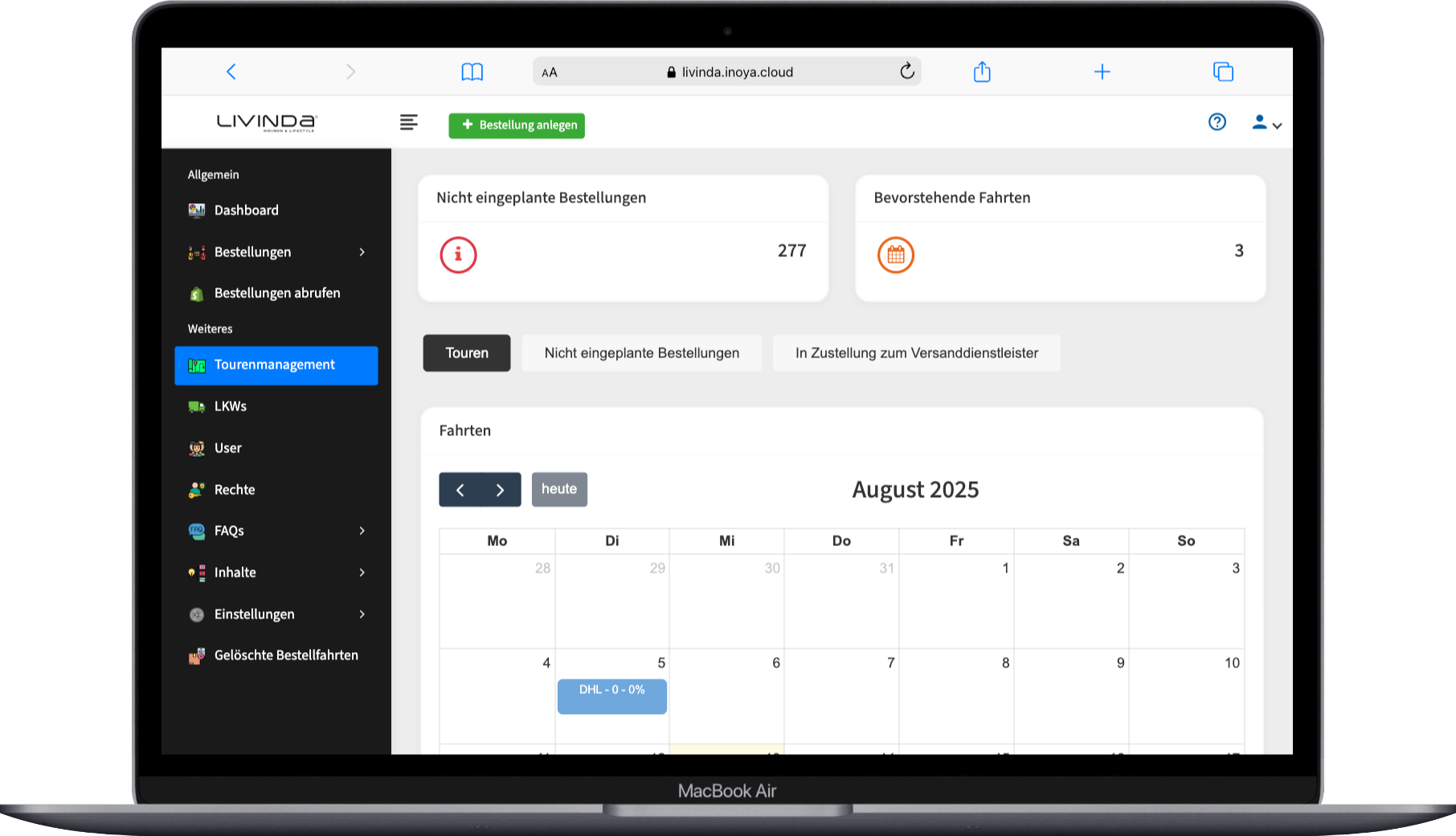Expand Einstellungen submenu chevron
The image size is (1456, 836).
[x=362, y=614]
